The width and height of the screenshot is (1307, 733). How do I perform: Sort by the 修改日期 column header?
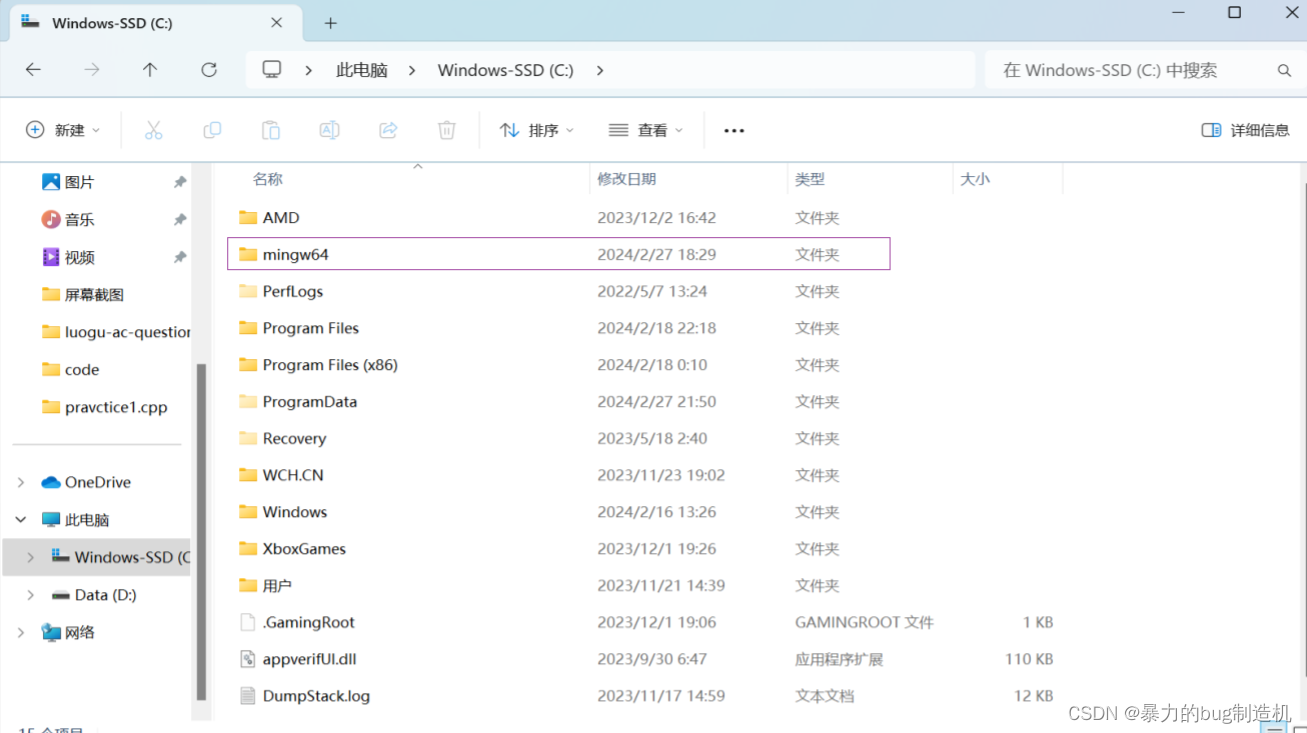tap(627, 179)
